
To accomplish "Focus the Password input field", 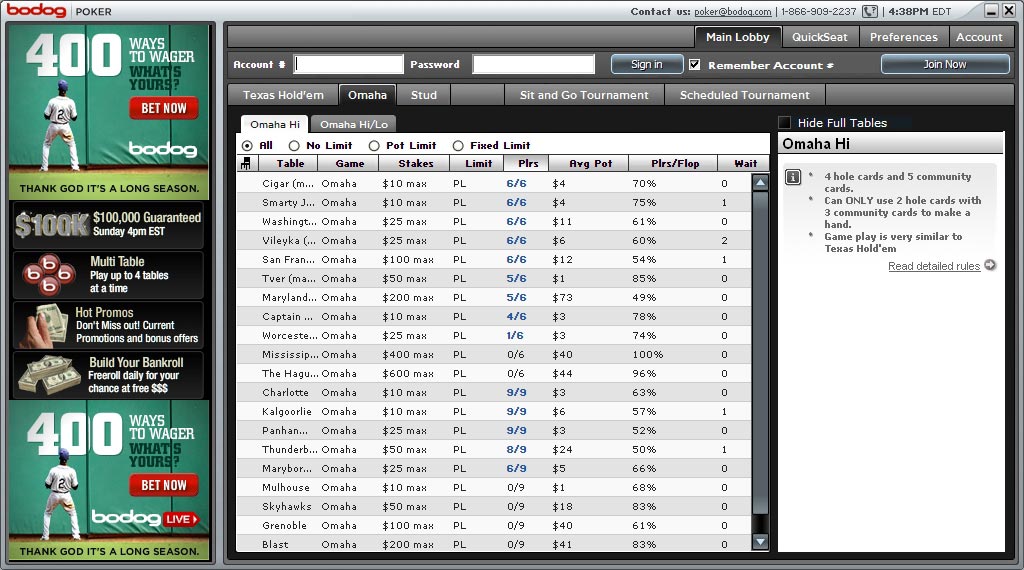I will pos(534,64).
